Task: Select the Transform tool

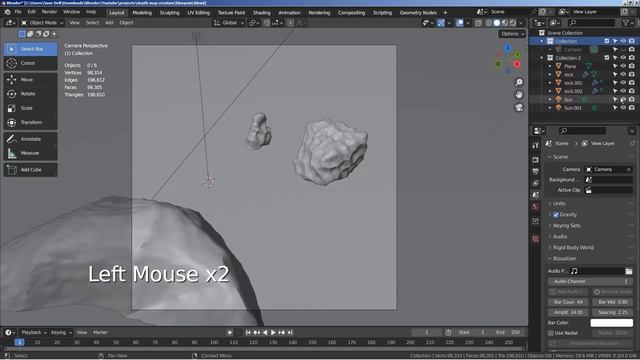Action: pyautogui.click(x=31, y=122)
